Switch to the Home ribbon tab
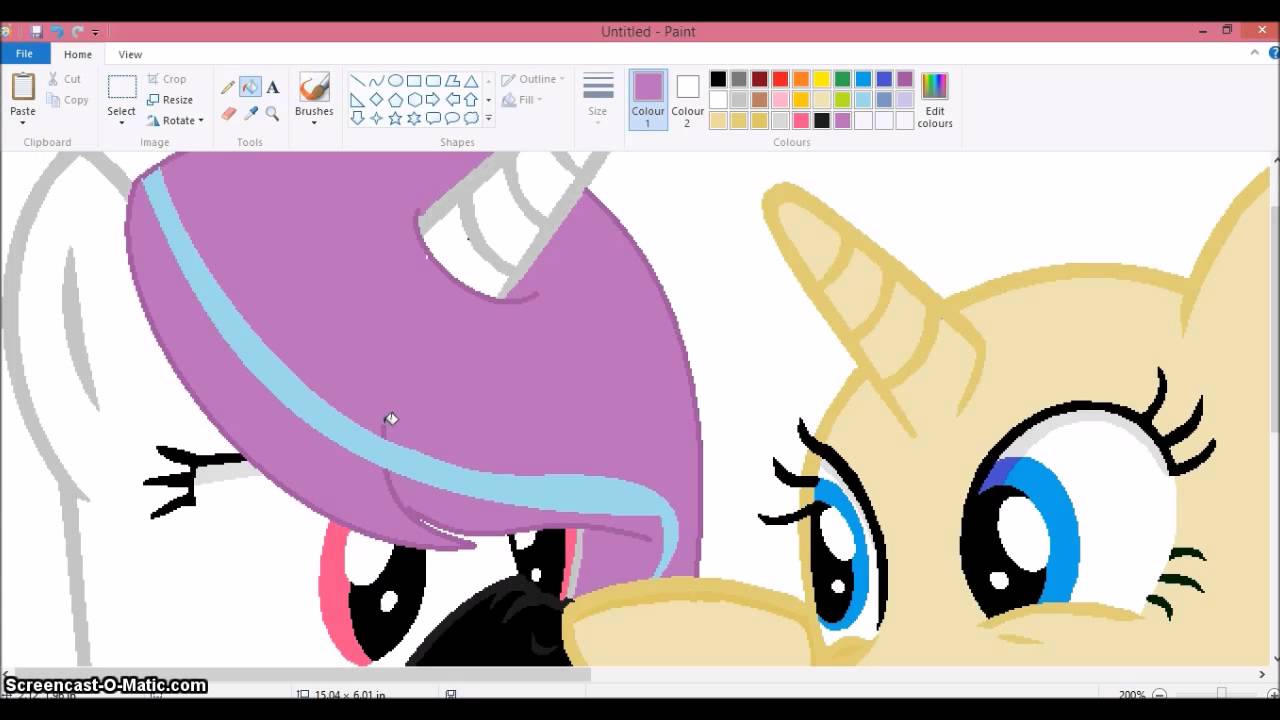 pyautogui.click(x=78, y=54)
